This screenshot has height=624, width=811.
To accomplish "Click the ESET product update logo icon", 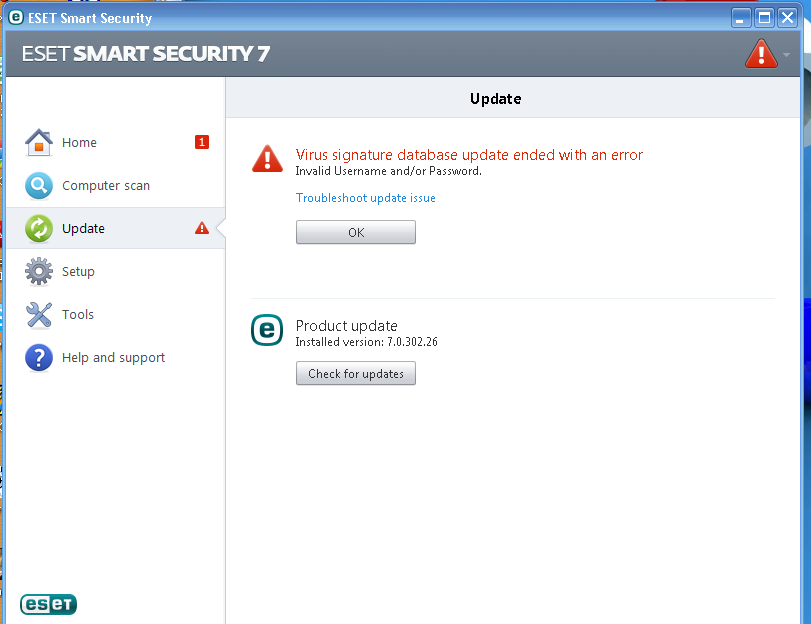I will tap(267, 330).
